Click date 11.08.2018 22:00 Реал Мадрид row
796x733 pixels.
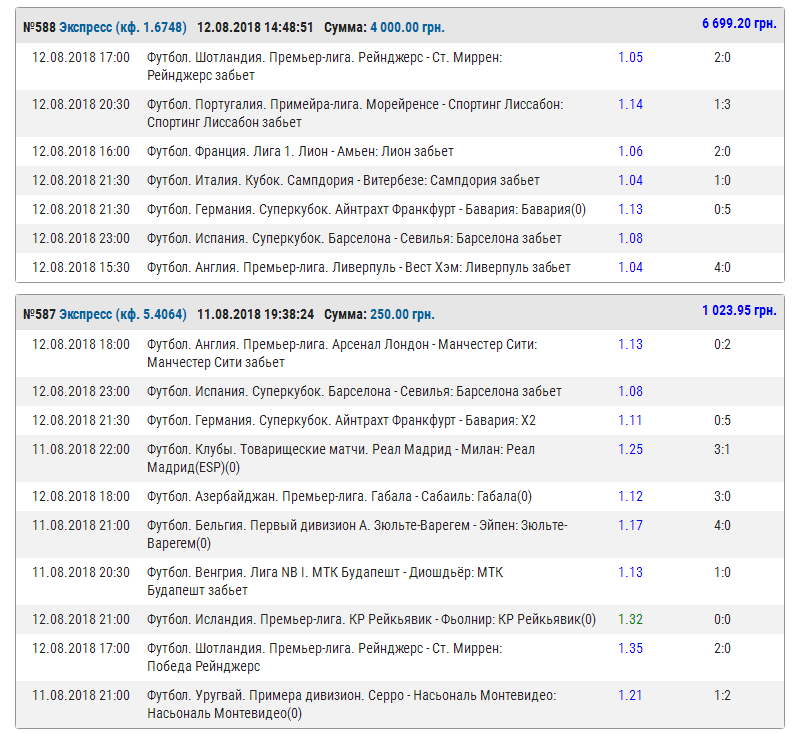[81, 449]
